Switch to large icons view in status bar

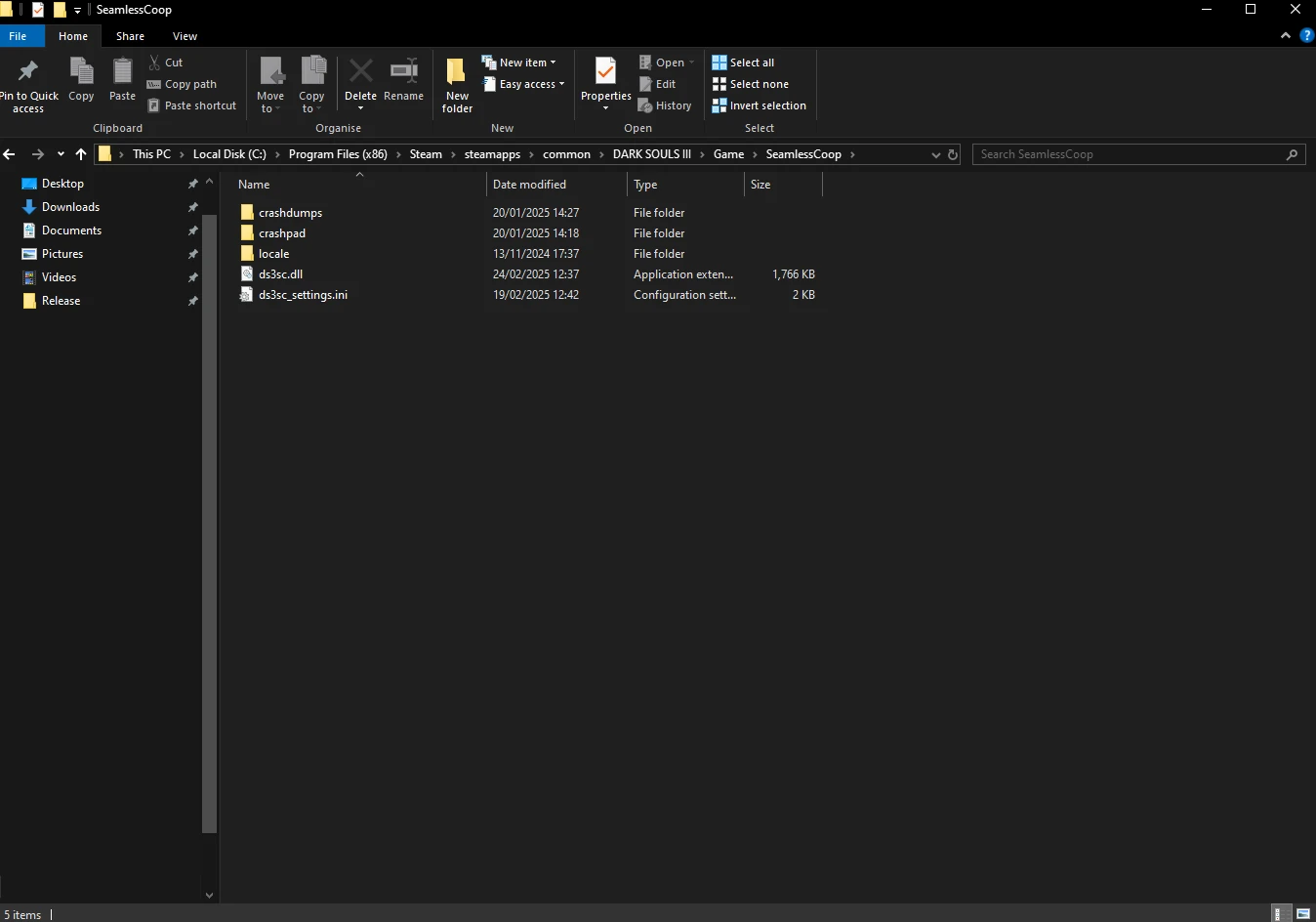[x=1302, y=914]
